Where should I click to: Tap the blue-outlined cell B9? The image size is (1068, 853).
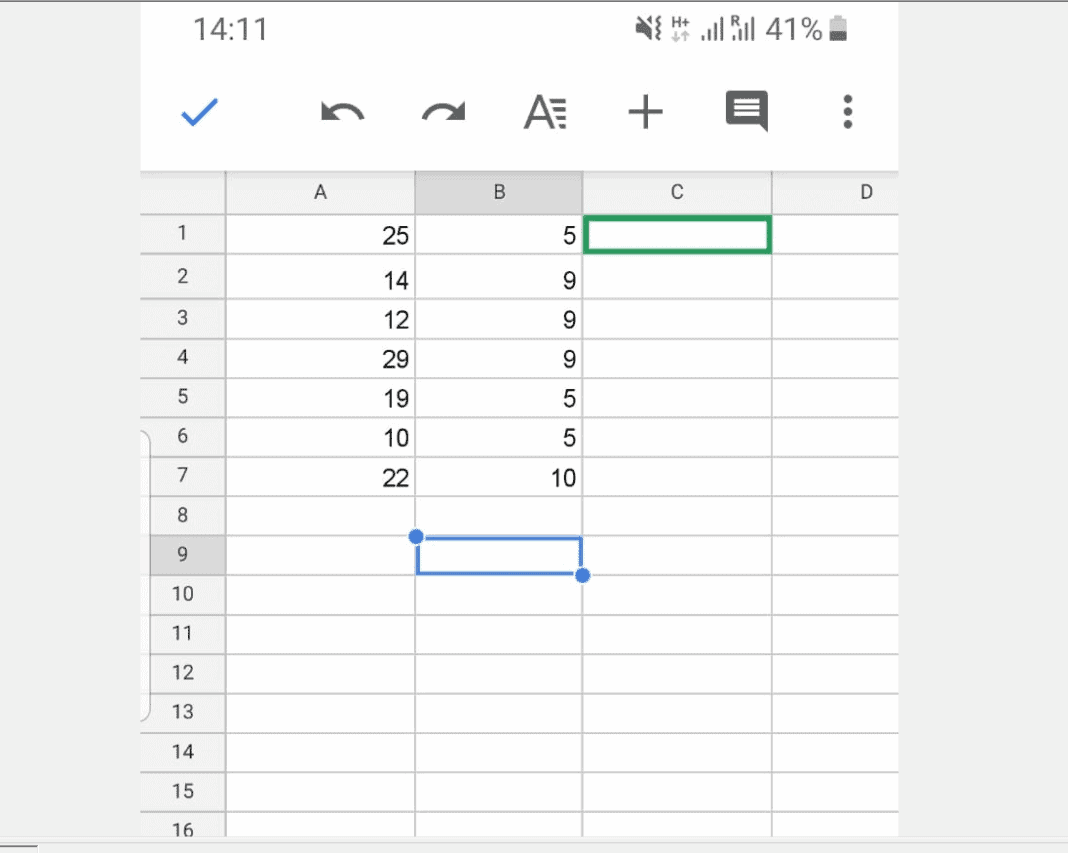[499, 556]
